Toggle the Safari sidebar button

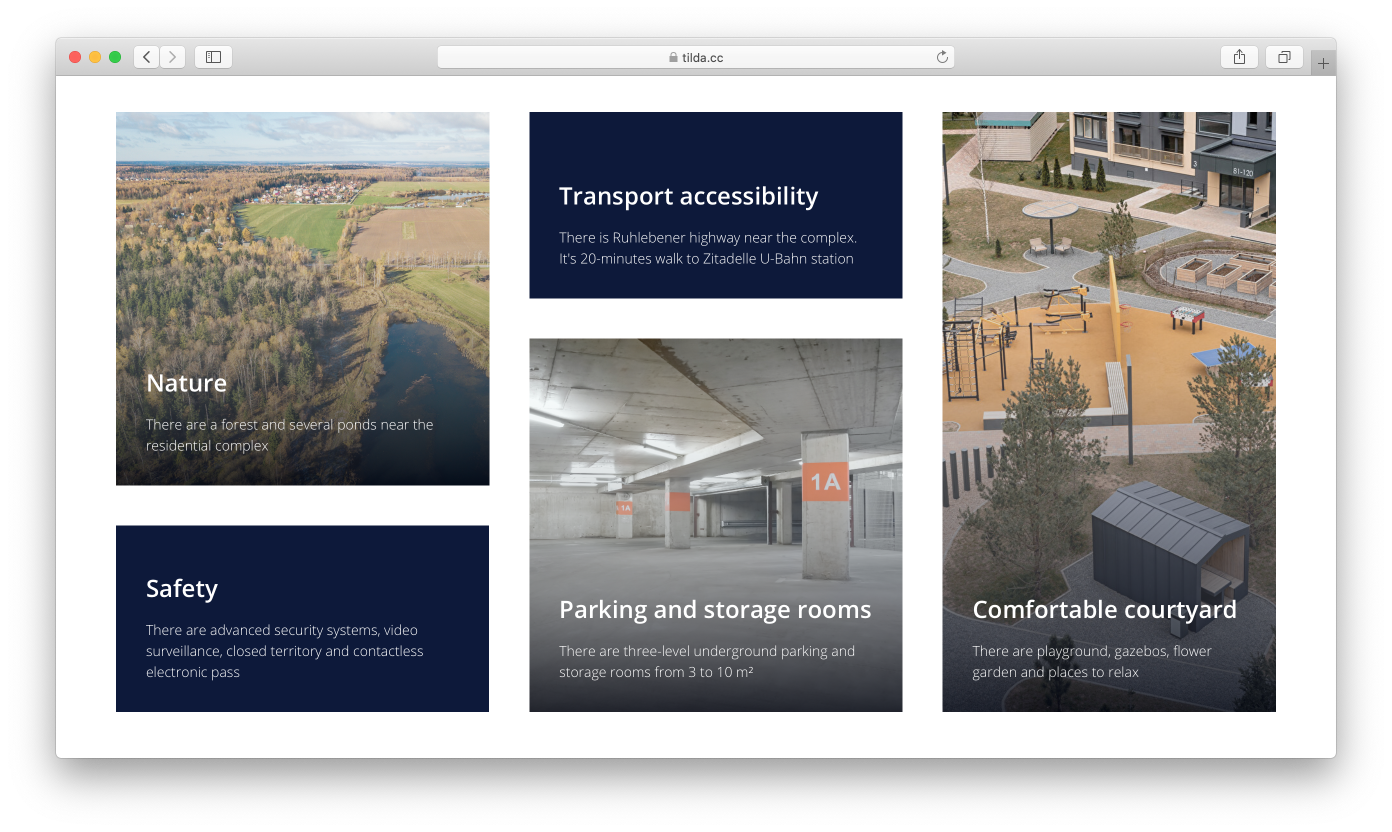point(213,57)
